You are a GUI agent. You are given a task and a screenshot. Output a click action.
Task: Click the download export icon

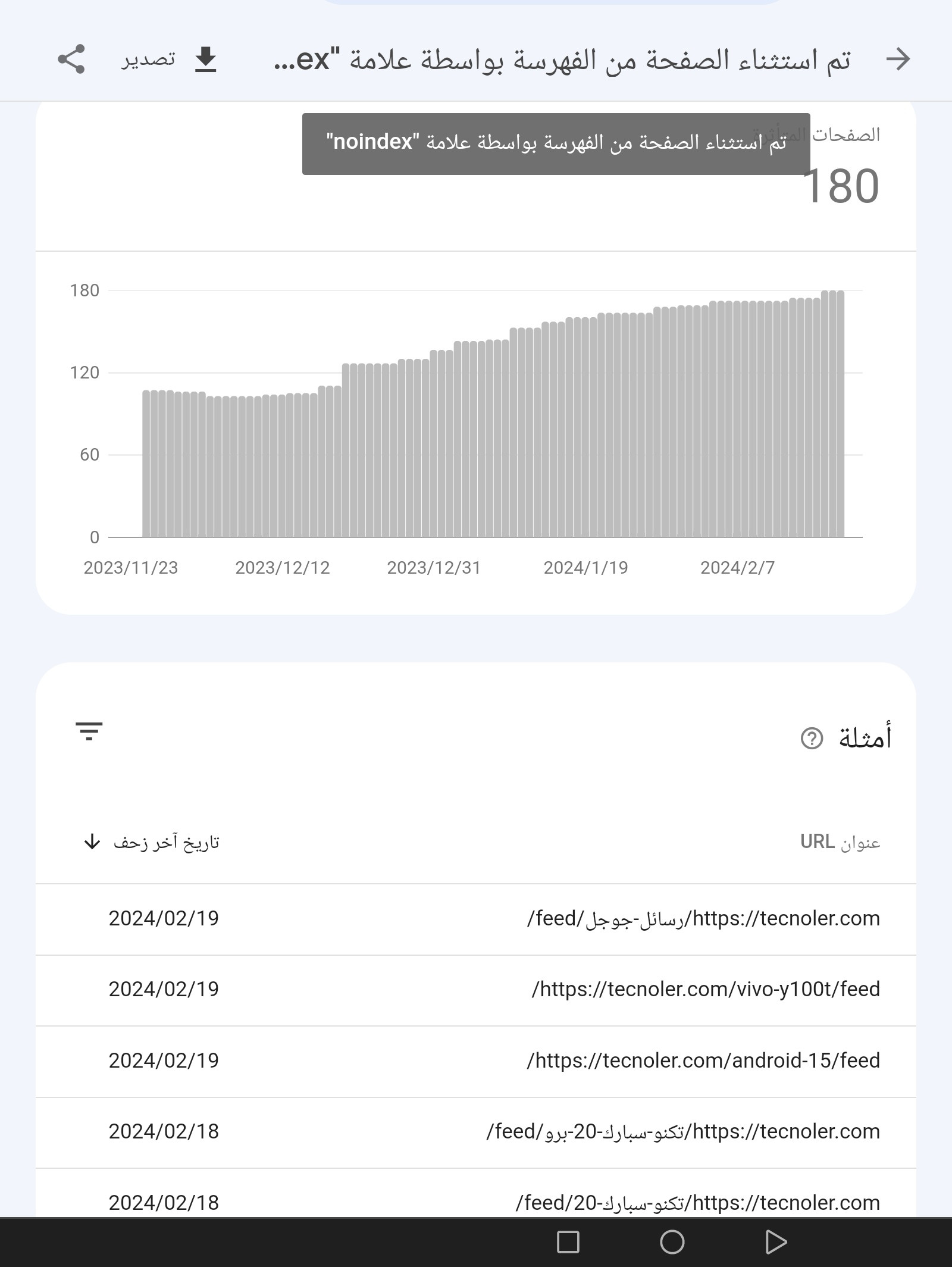(206, 59)
